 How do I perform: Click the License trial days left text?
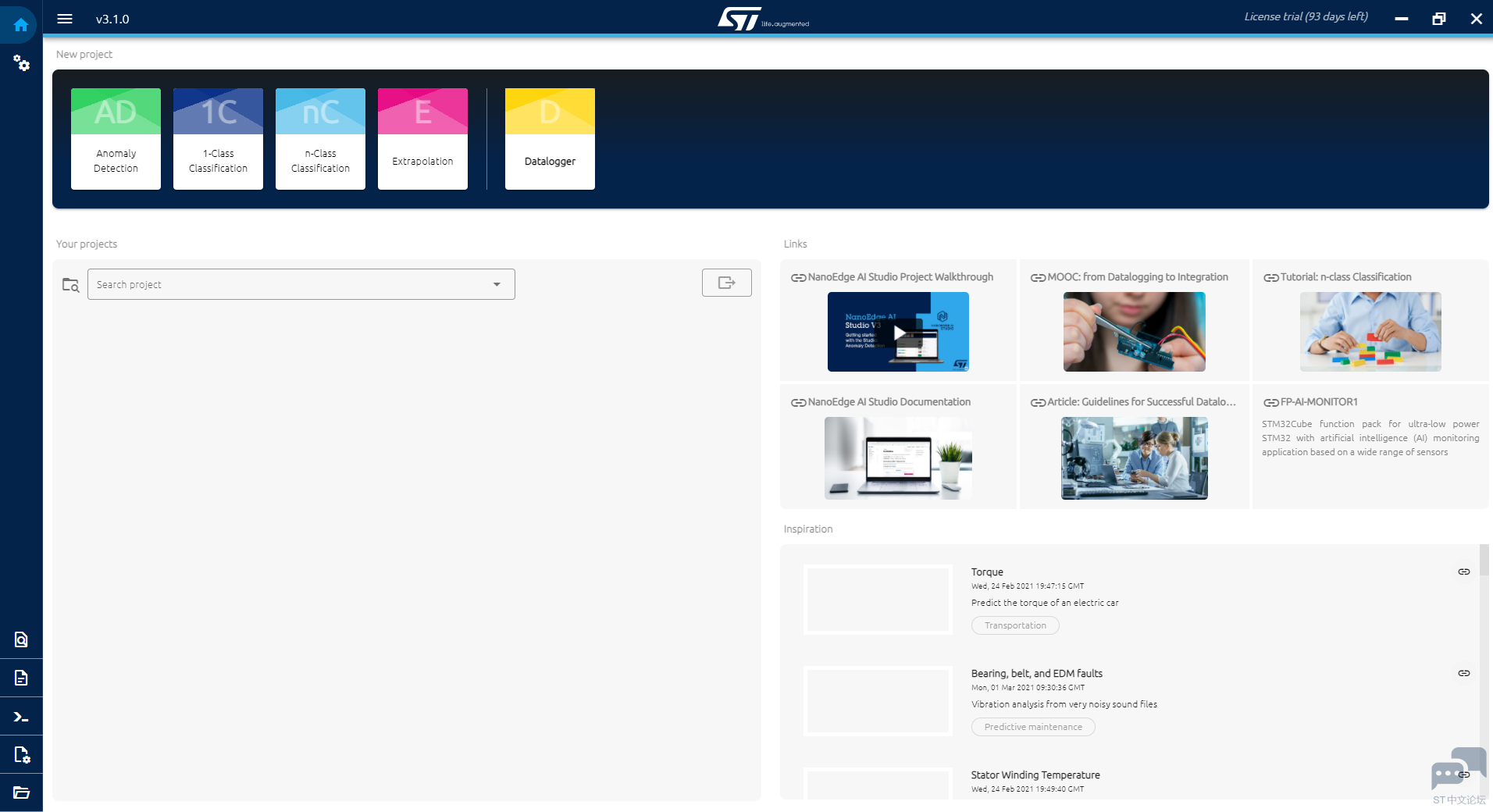tap(1306, 16)
